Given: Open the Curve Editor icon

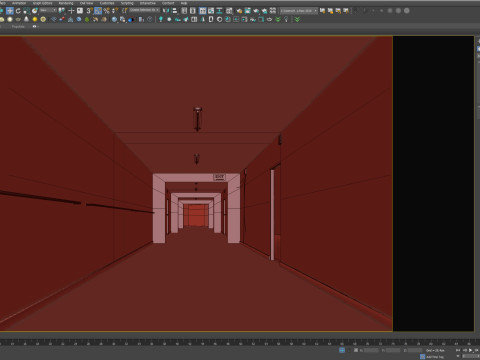Looking at the screenshot, I should [211, 11].
